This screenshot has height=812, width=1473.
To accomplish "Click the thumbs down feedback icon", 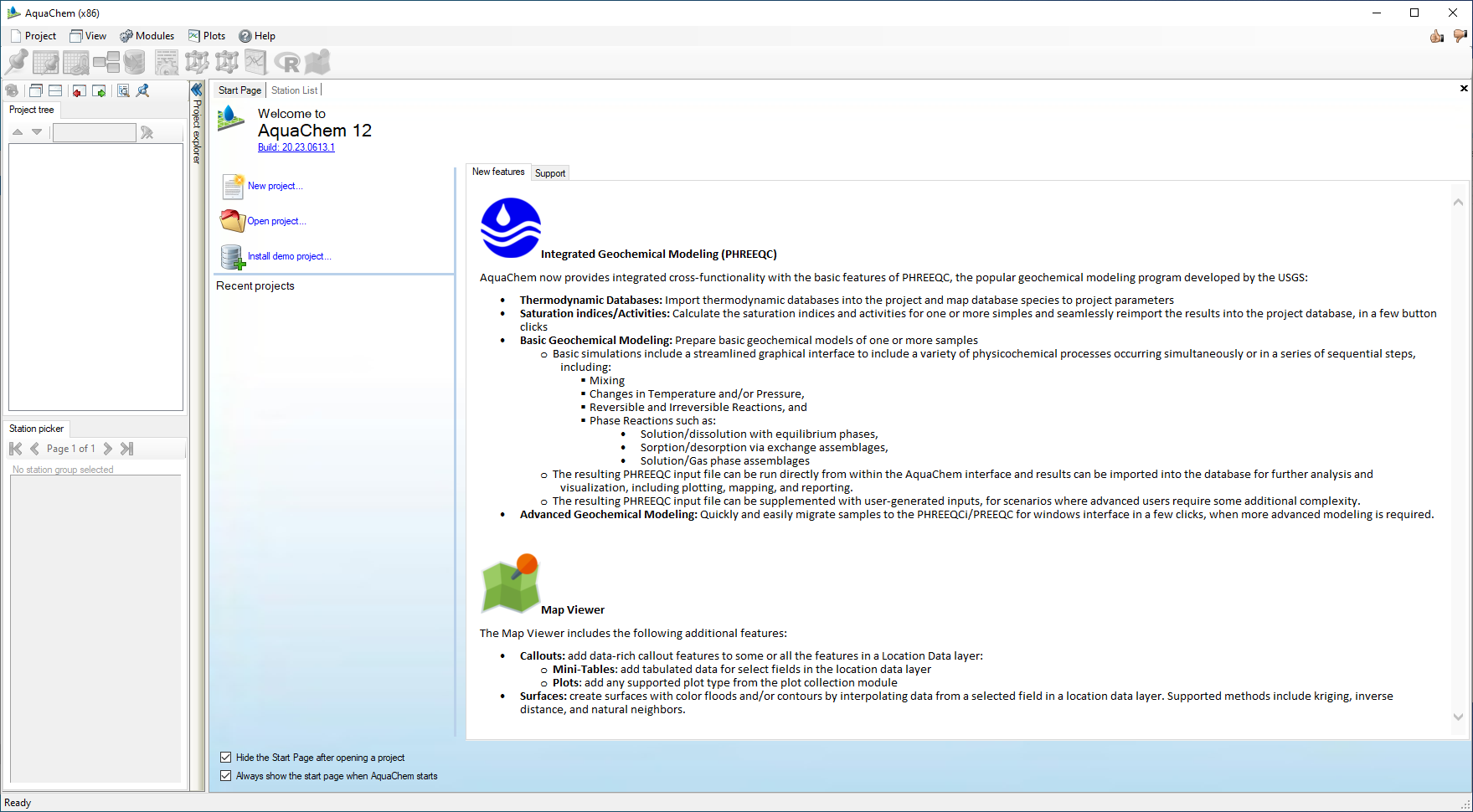I will point(1460,36).
